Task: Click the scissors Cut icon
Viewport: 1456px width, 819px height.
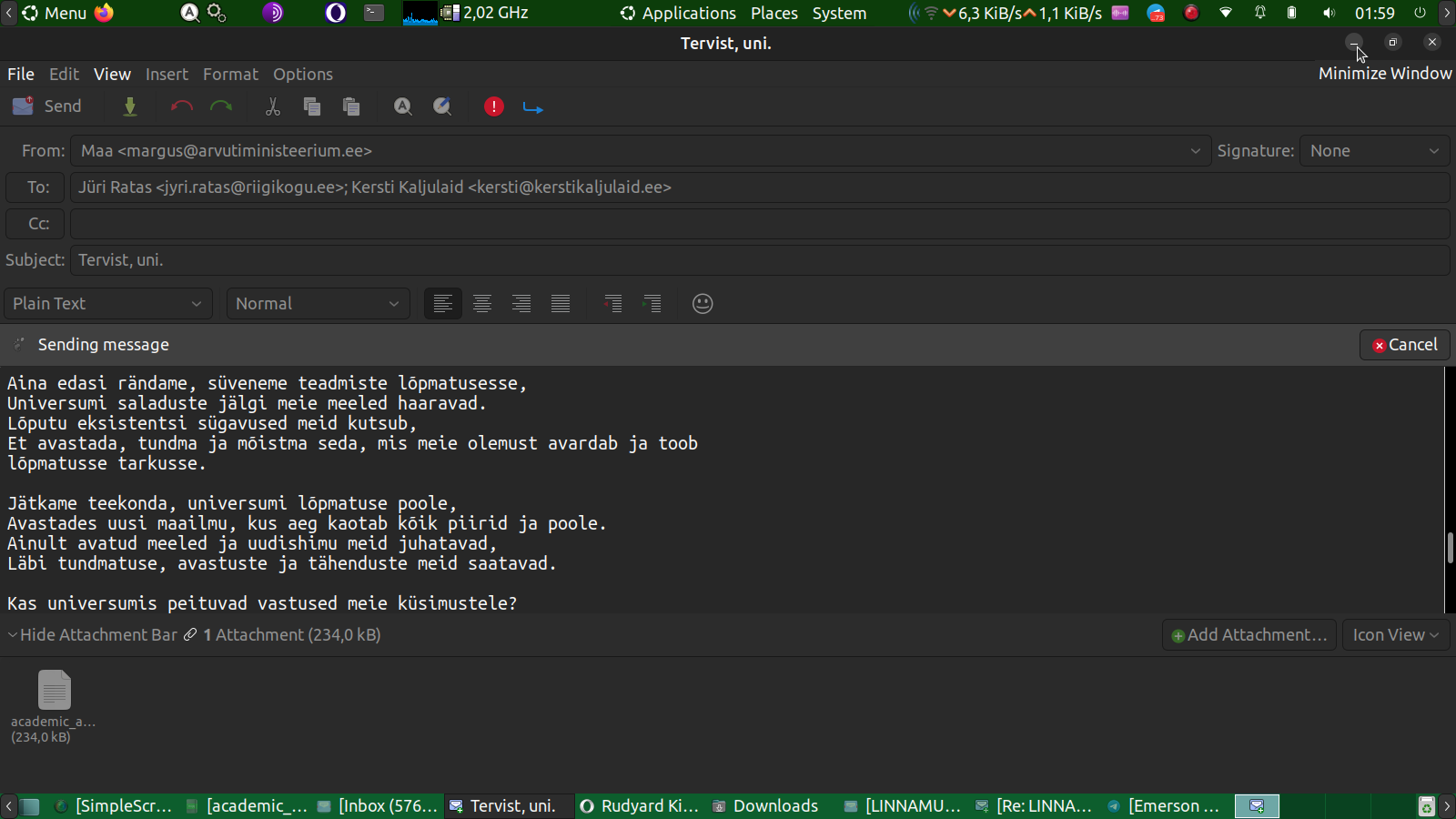Action: click(x=272, y=106)
